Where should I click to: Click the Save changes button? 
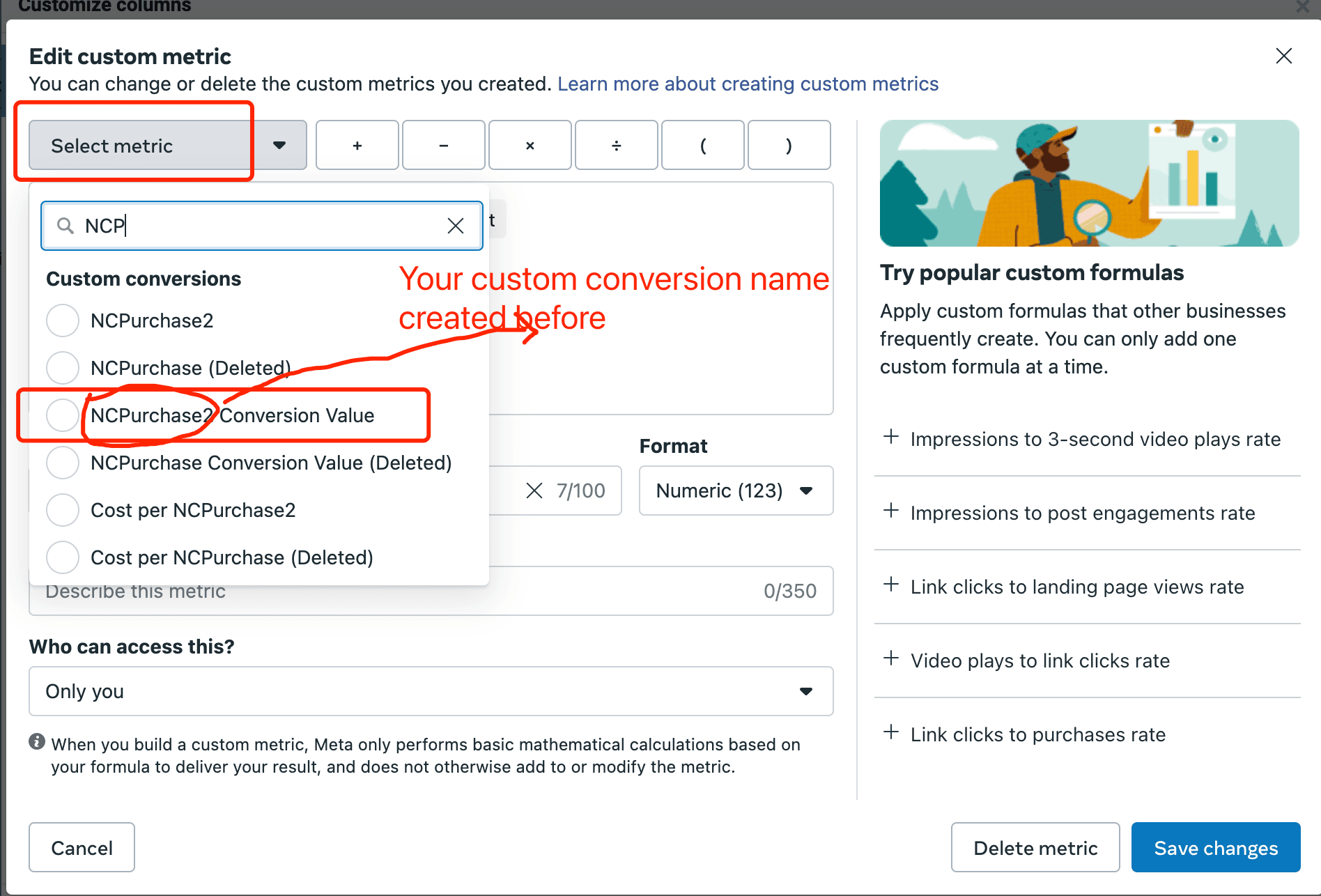point(1215,847)
